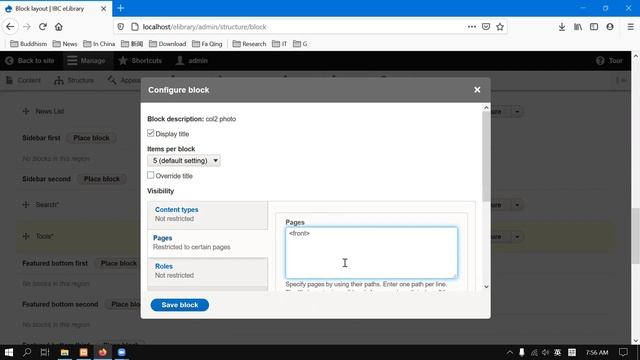Screen dimensions: 640x360
Task: Click the drag handle beside Search row
Action: point(26,204)
